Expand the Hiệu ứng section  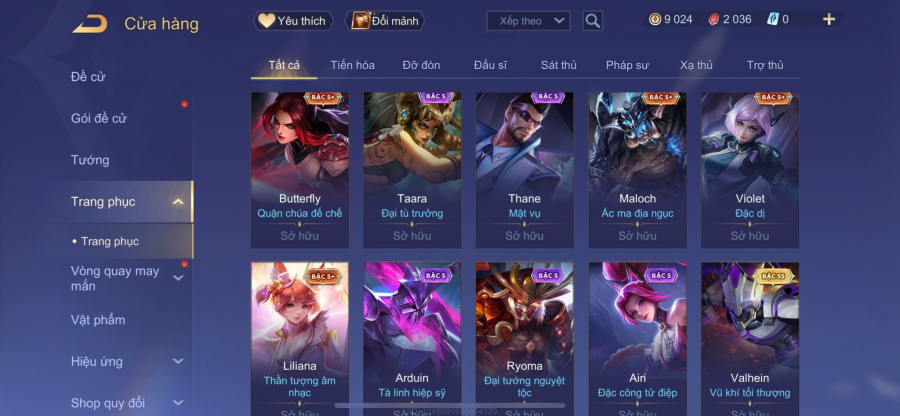(x=178, y=361)
